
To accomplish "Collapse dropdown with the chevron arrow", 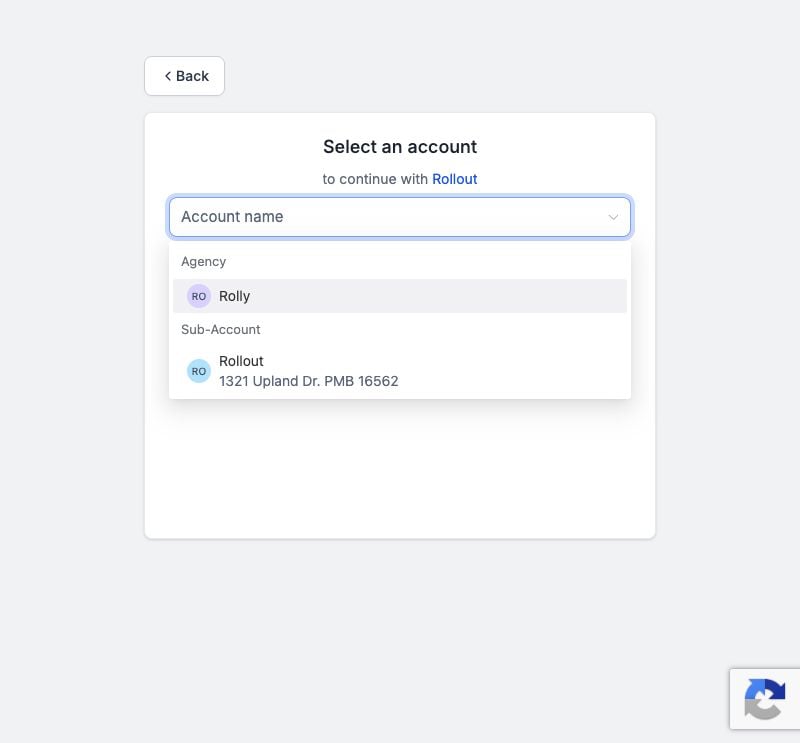I will click(x=613, y=217).
